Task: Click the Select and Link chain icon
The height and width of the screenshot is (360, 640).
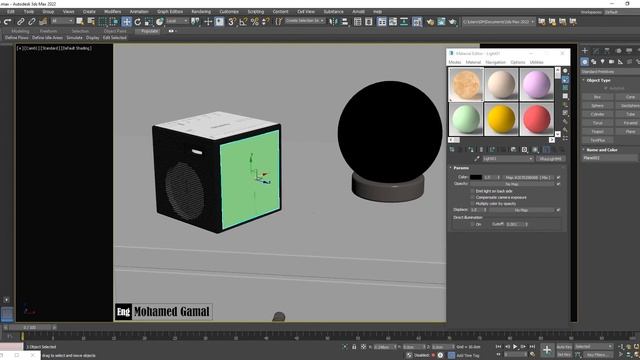Action: [x=20, y=22]
